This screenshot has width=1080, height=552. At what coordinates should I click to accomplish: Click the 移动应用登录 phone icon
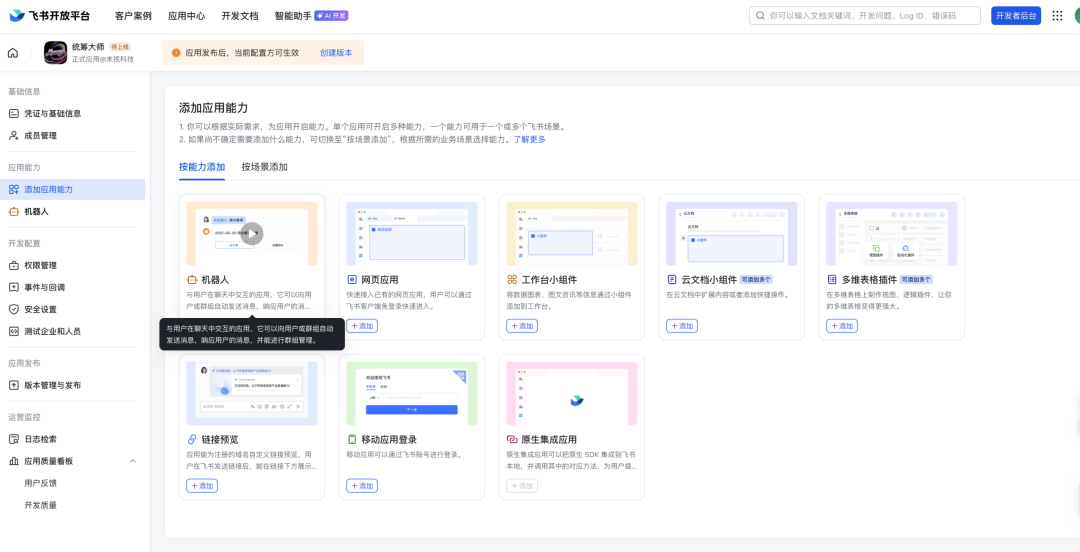(352, 440)
